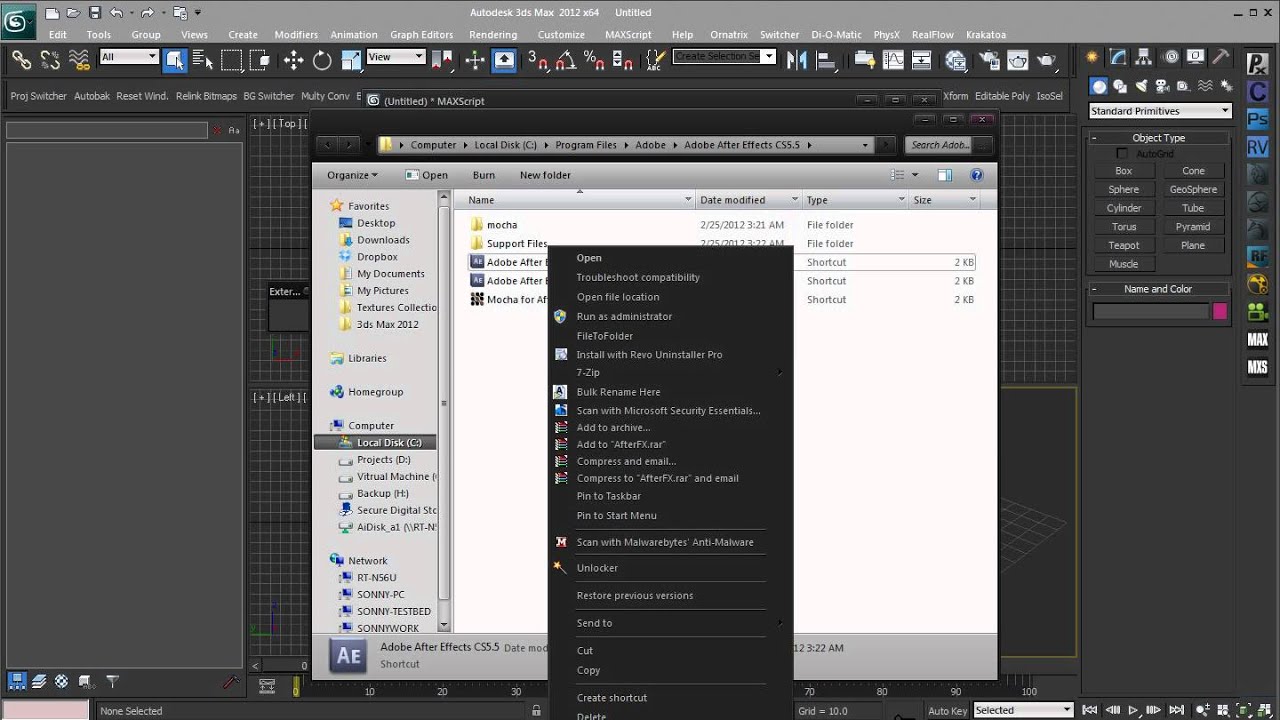Open the Graph Editors menu
Image resolution: width=1280 pixels, height=720 pixels.
421,34
